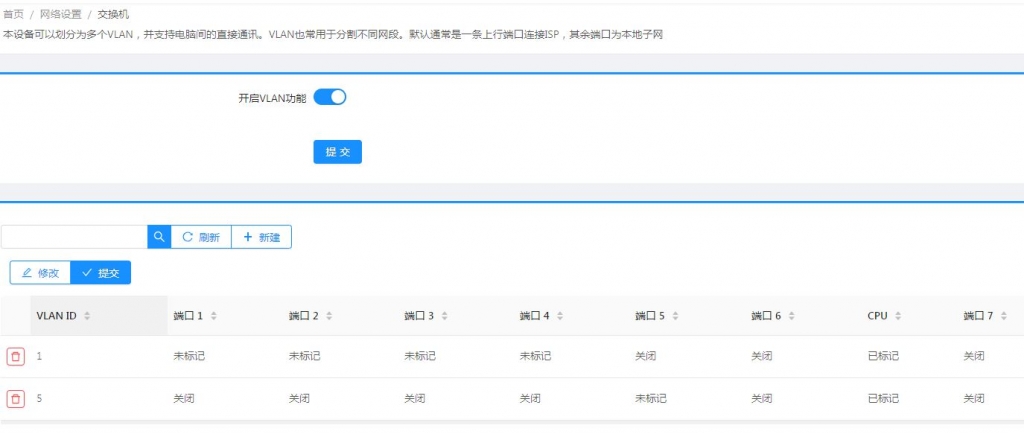Select 端口 6 关闭 cell in VLAN 5 row
1024x434 pixels.
pyautogui.click(x=761, y=398)
